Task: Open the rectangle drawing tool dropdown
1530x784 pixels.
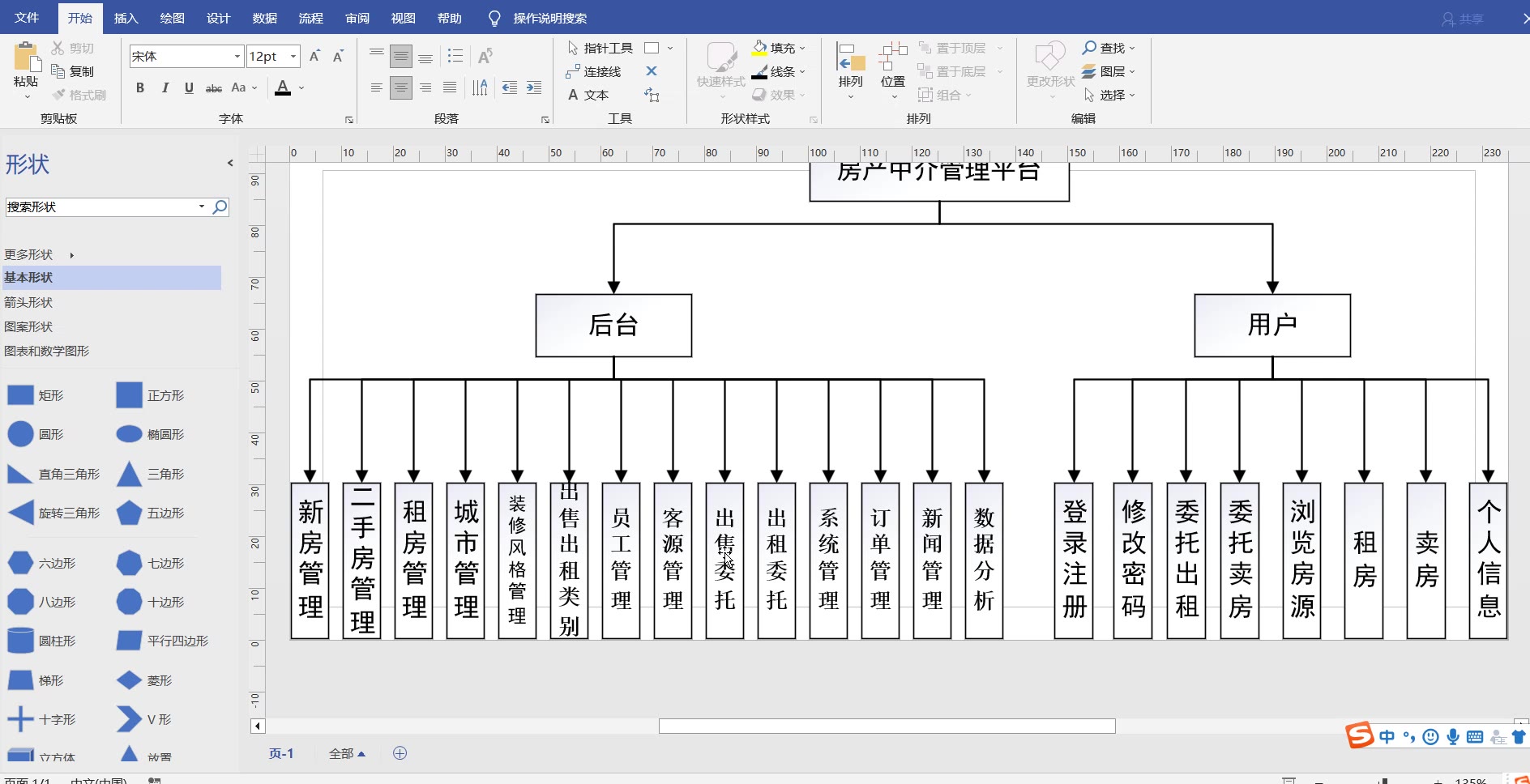Action: [670, 48]
